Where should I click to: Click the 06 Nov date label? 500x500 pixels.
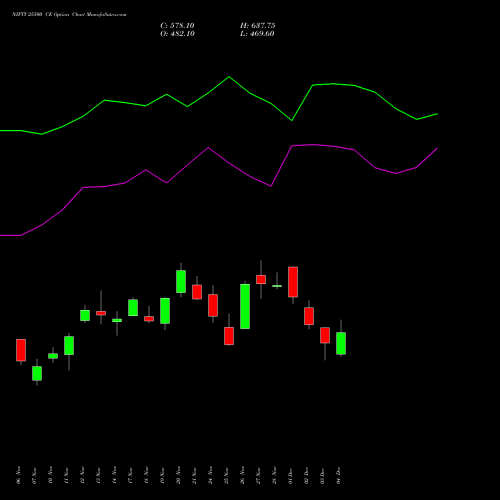pos(18,475)
